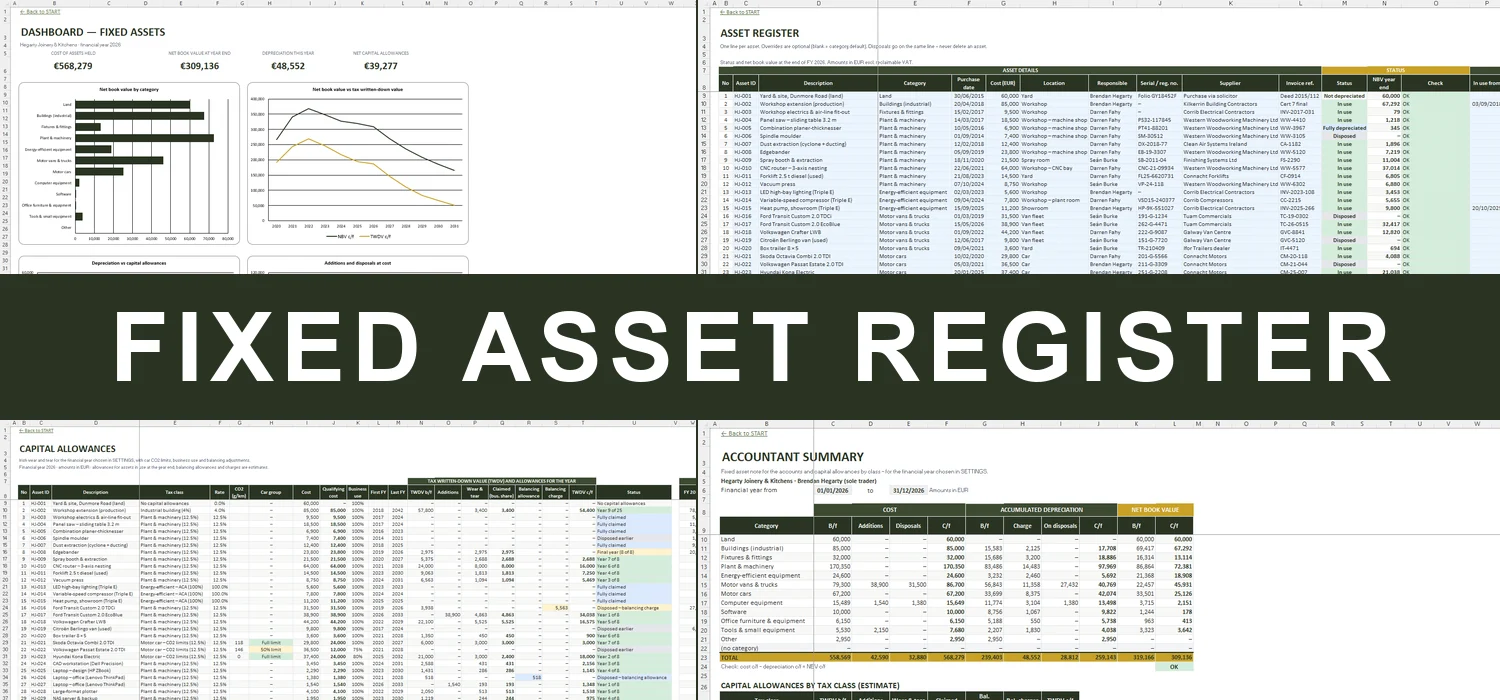Viewport: 1500px width, 700px height.
Task: Click the Plant & machinery bar in the chart
Action: (145, 138)
